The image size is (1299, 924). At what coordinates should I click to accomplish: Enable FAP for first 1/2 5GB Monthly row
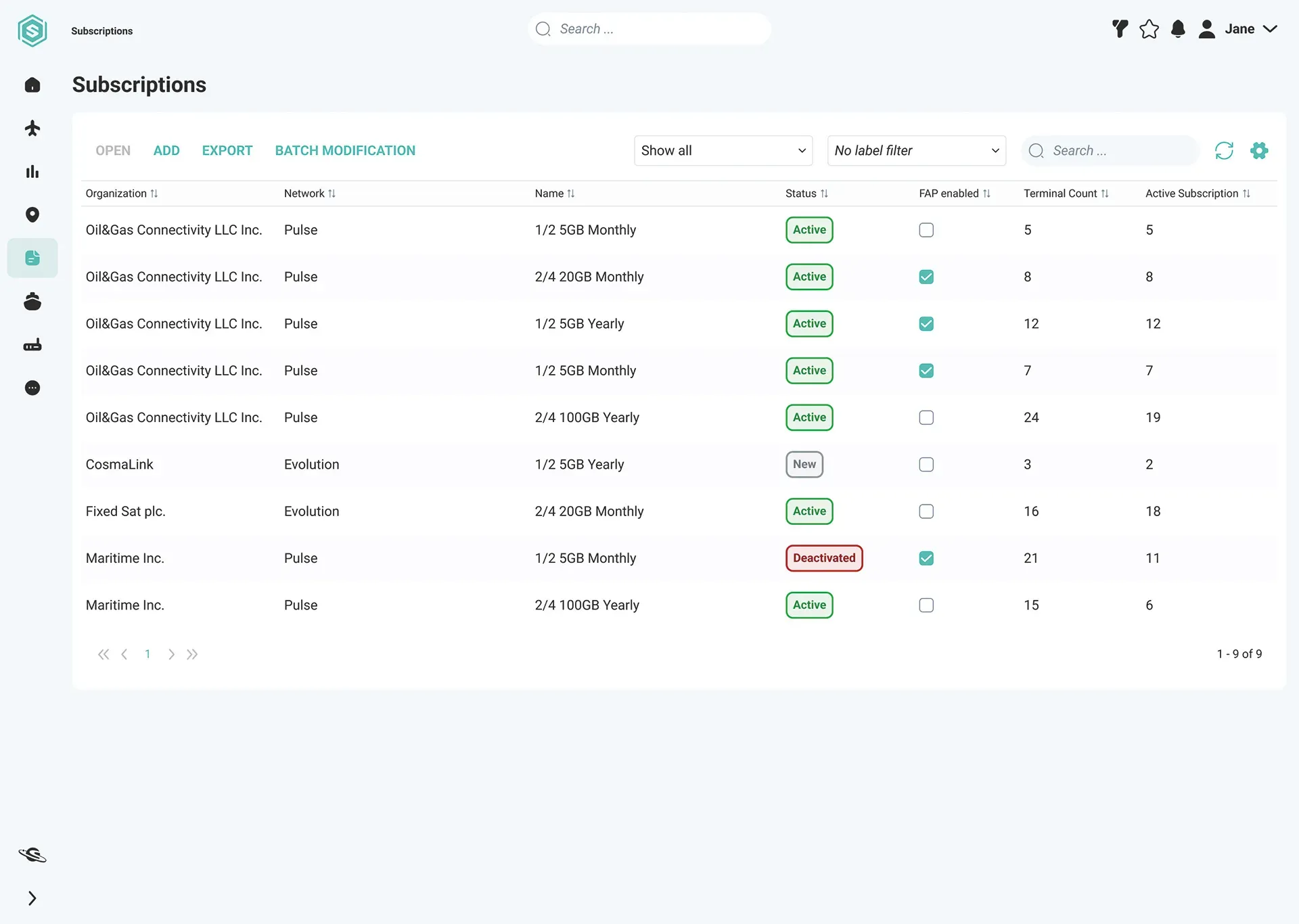(x=926, y=230)
